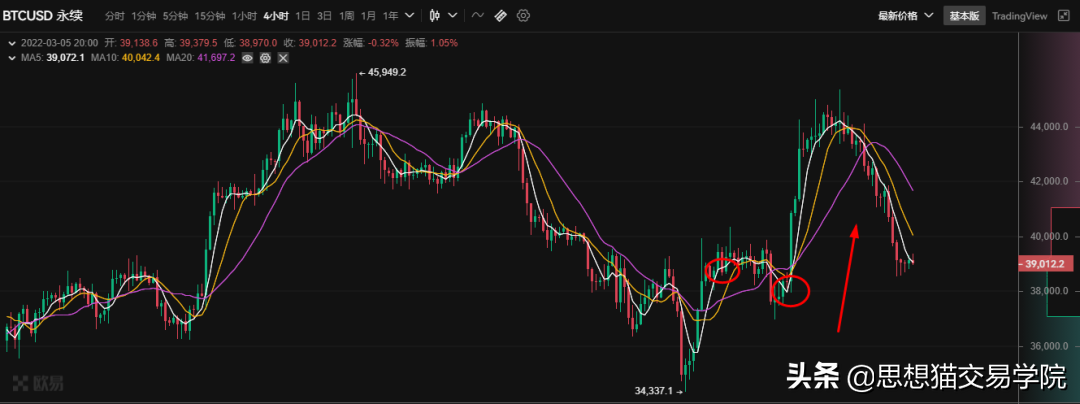Select the 1小时 timeframe
Viewport: 1080px width, 404px height.
(243, 16)
